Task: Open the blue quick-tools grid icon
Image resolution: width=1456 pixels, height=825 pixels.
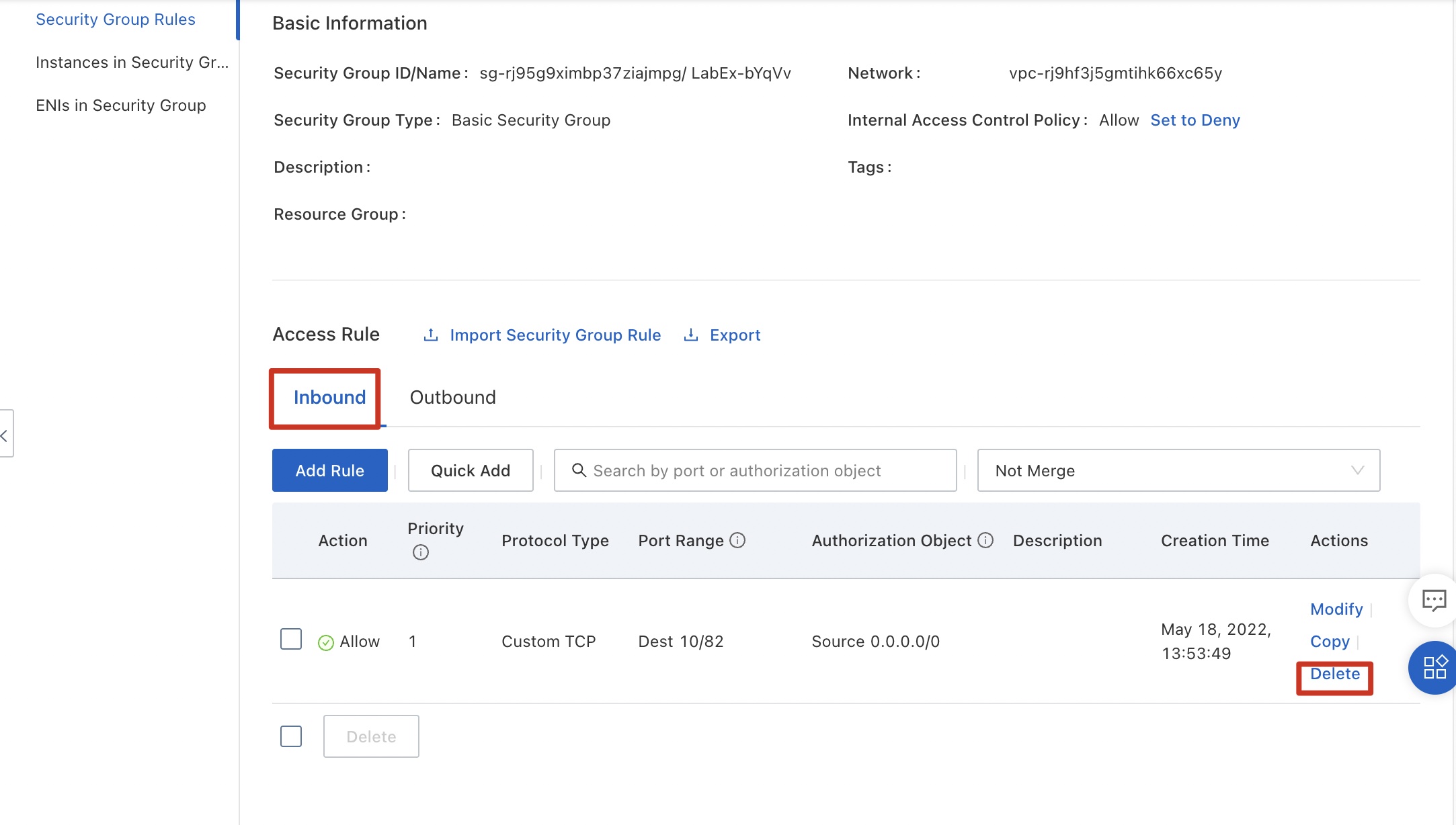Action: coord(1434,668)
